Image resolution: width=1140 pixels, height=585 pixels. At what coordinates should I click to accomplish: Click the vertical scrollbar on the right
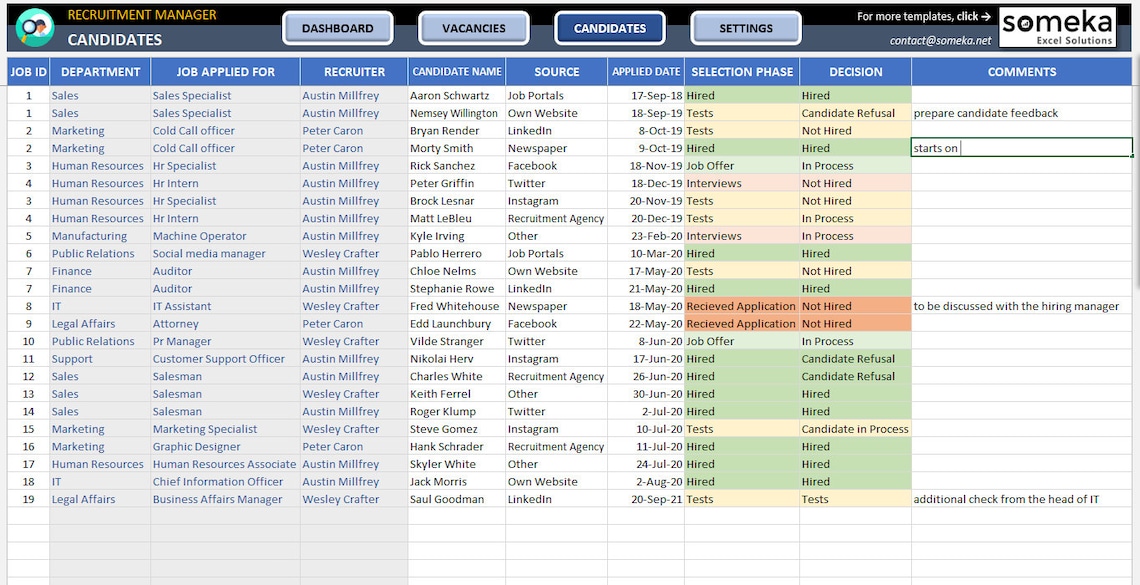(1135, 300)
